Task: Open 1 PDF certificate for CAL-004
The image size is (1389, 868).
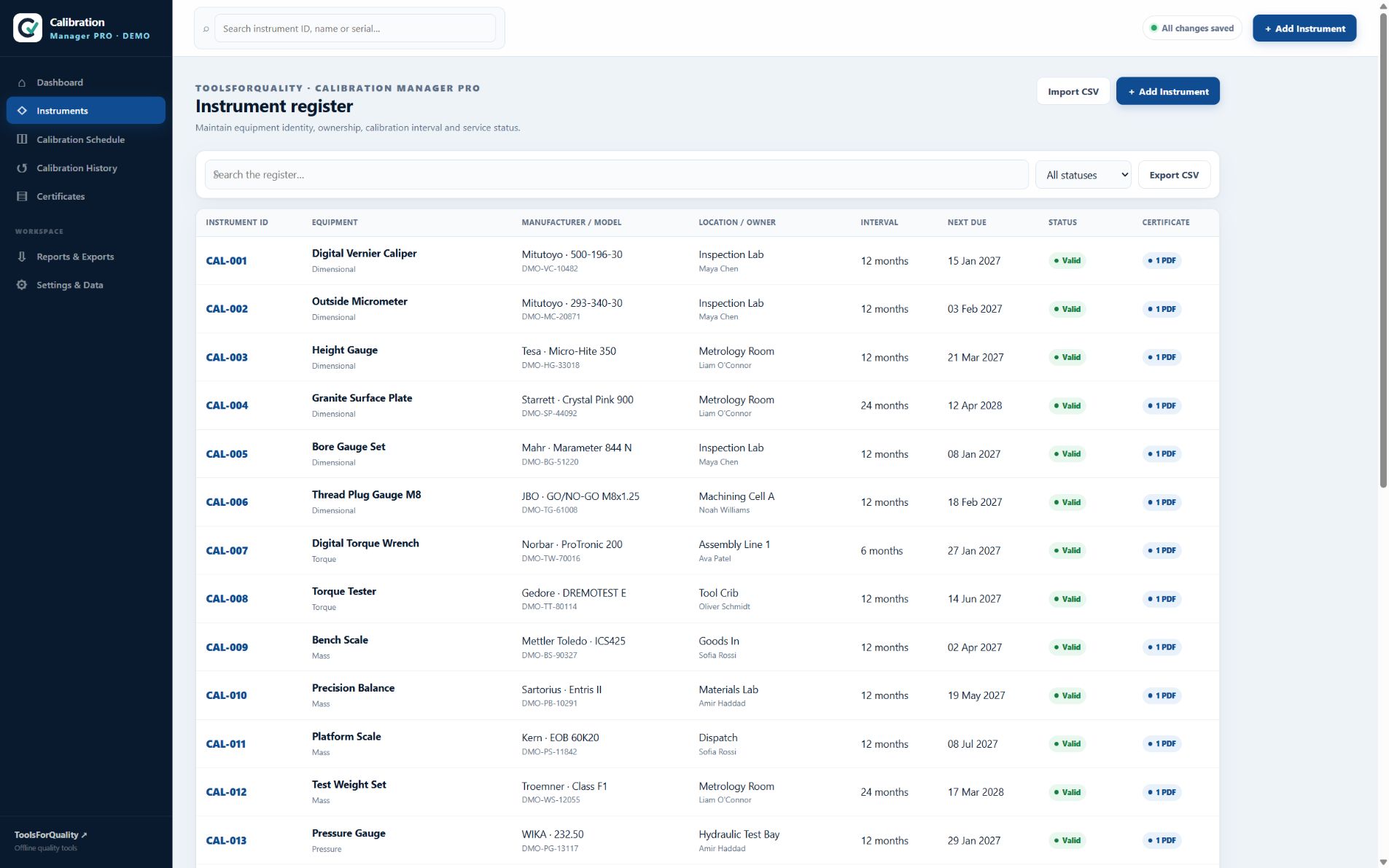Action: click(x=1162, y=405)
